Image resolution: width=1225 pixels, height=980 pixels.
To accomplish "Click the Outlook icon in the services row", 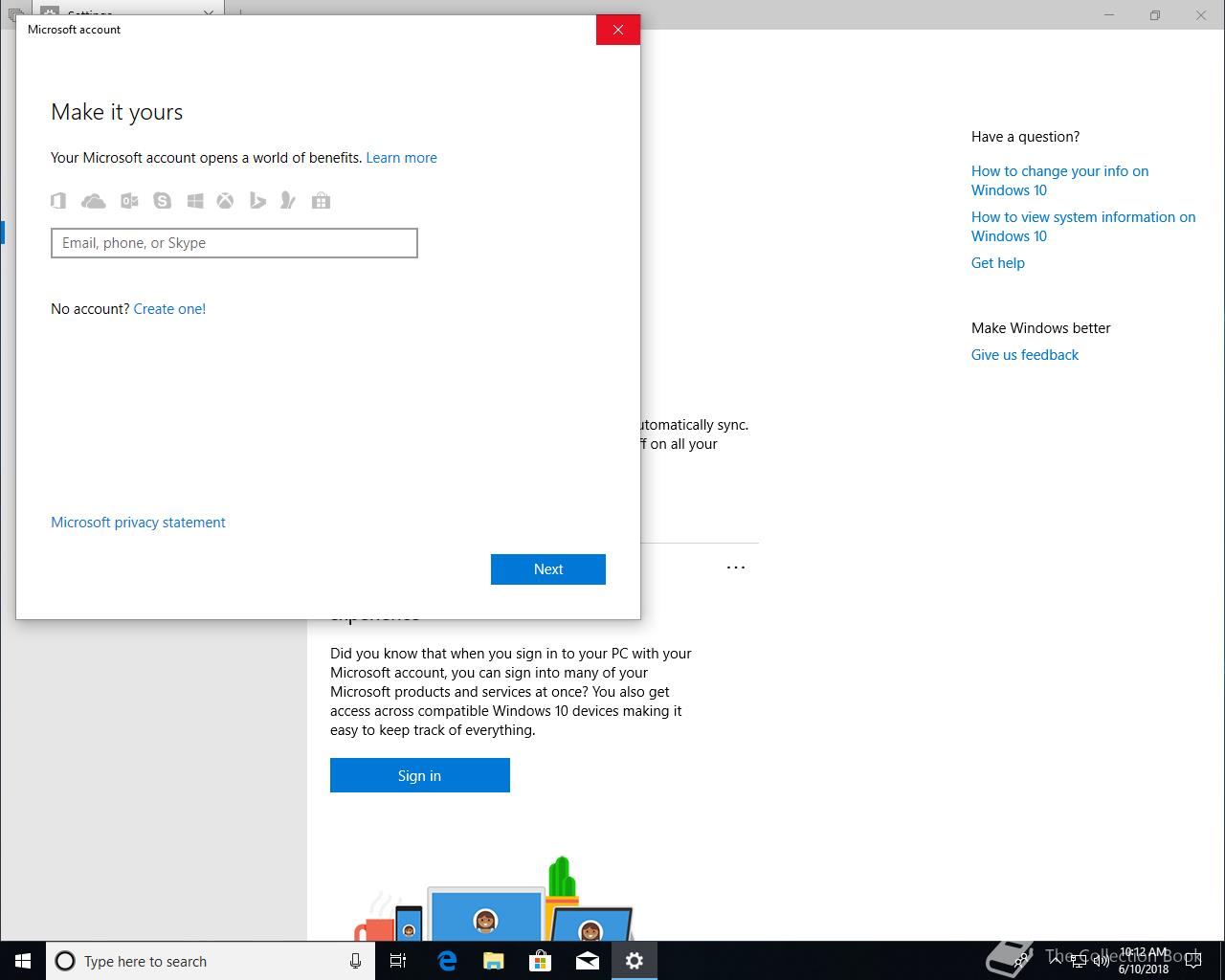I will 129,200.
